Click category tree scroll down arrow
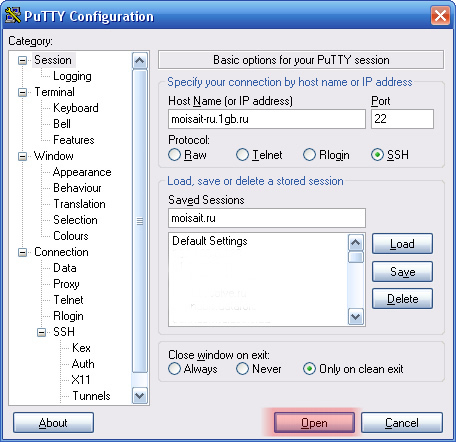 (x=140, y=396)
